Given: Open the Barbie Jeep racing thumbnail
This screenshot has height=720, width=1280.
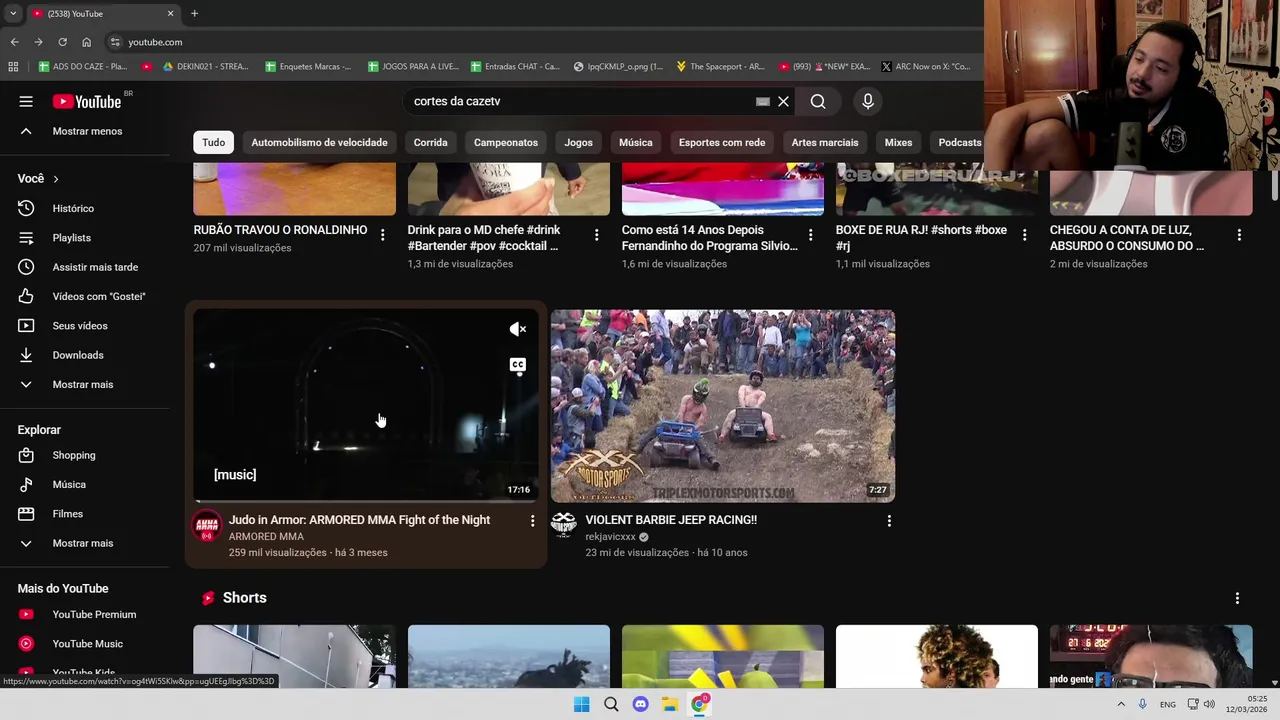Looking at the screenshot, I should click(723, 405).
